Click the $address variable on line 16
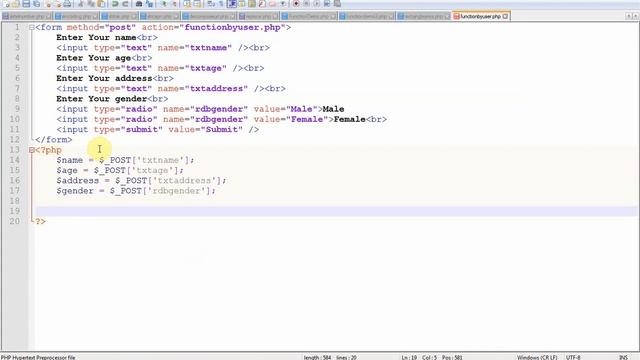This screenshot has height=360, width=640. (x=78, y=181)
